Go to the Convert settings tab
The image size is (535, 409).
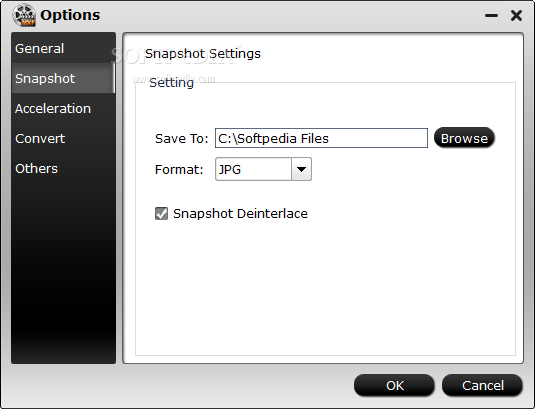point(63,138)
